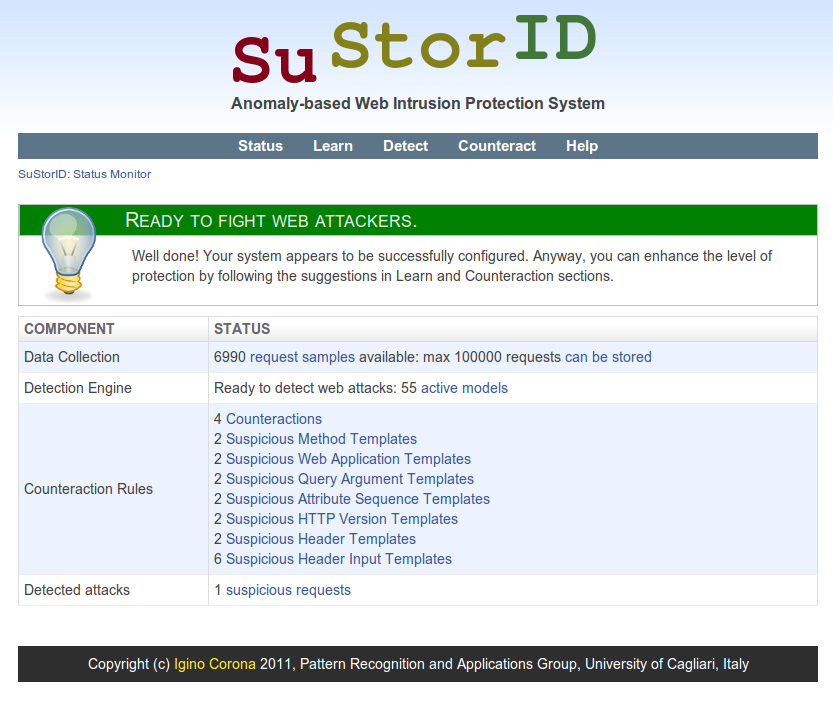
Task: Open Suspicious Attribute Sequence Templates link
Action: (358, 499)
